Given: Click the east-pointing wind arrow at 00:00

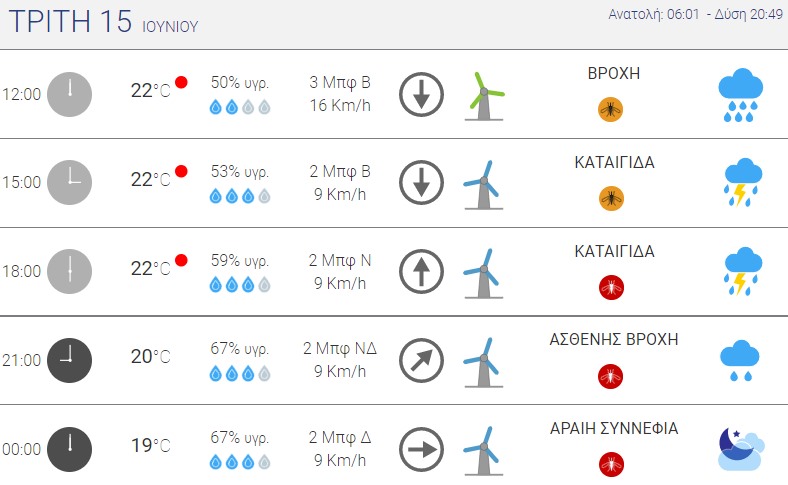Looking at the screenshot, I should [x=421, y=448].
